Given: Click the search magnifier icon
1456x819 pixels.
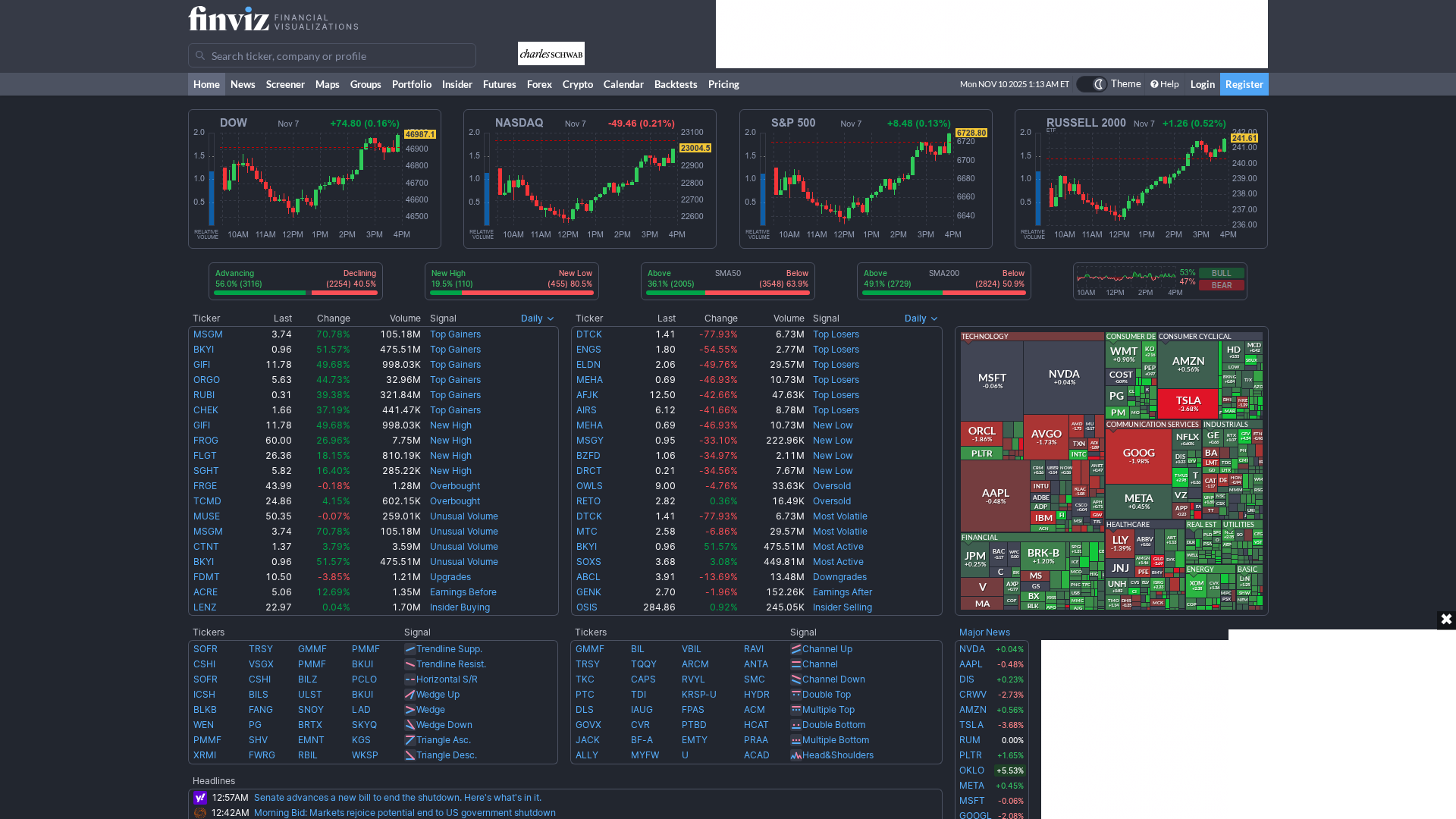Looking at the screenshot, I should pos(200,55).
